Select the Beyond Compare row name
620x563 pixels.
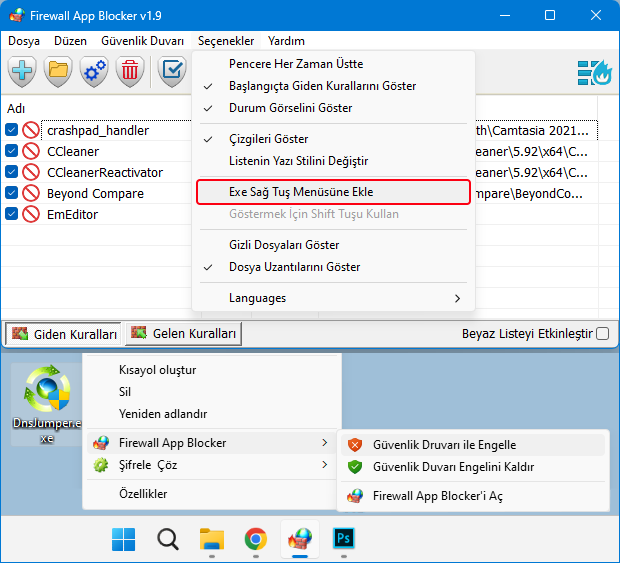(95, 193)
